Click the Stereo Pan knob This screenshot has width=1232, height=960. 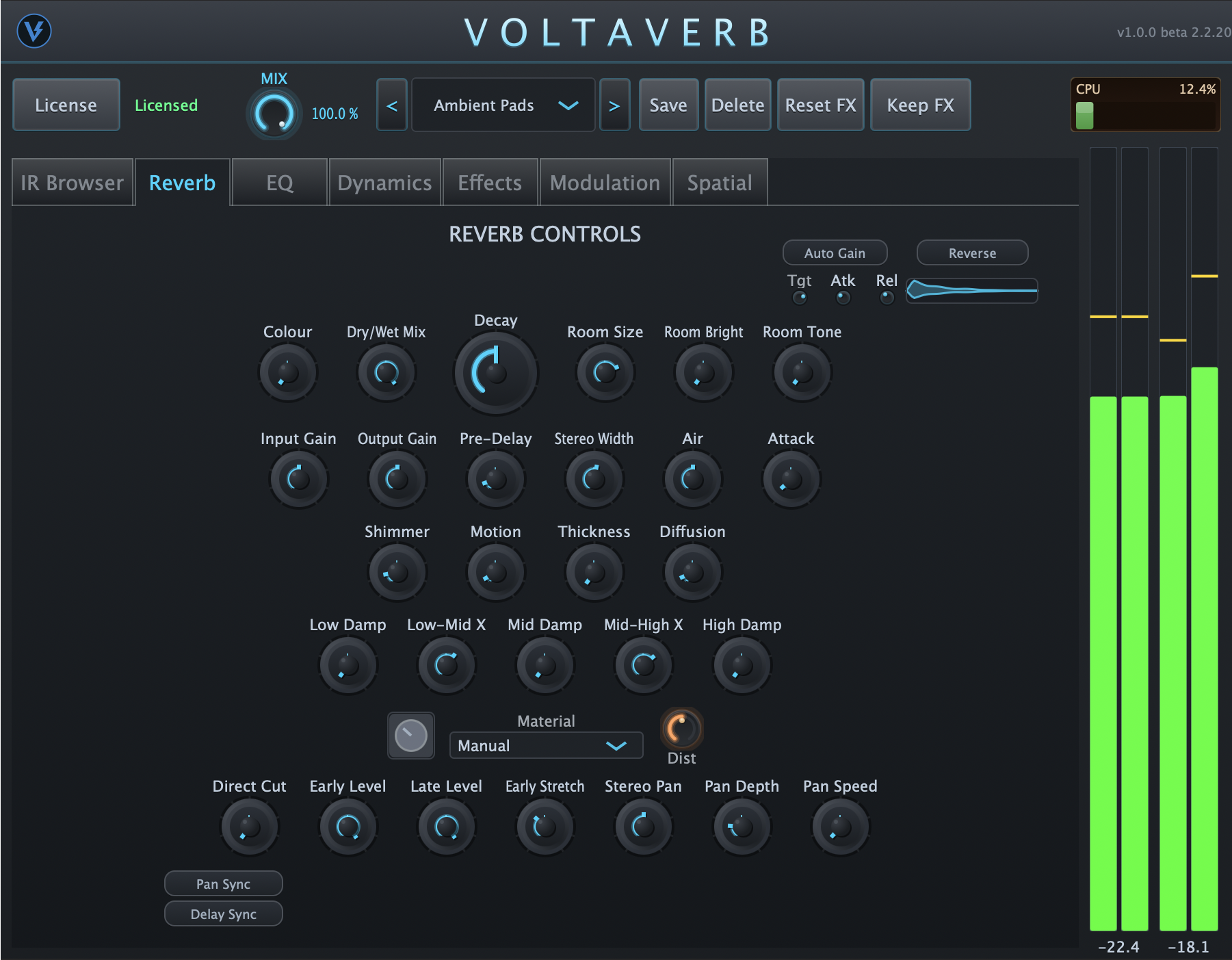click(x=644, y=827)
